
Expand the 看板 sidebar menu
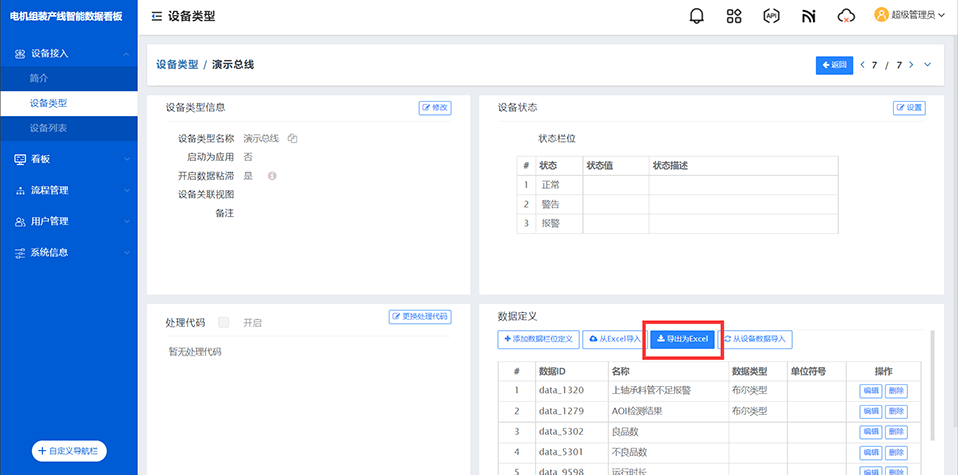68,159
